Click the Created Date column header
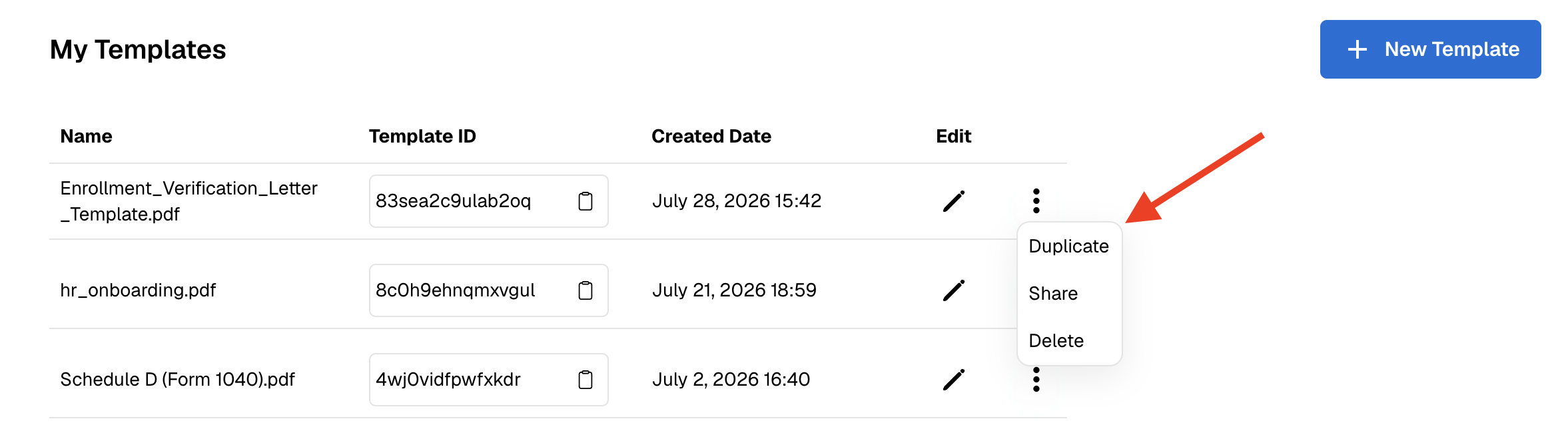The width and height of the screenshot is (1568, 425). click(711, 137)
